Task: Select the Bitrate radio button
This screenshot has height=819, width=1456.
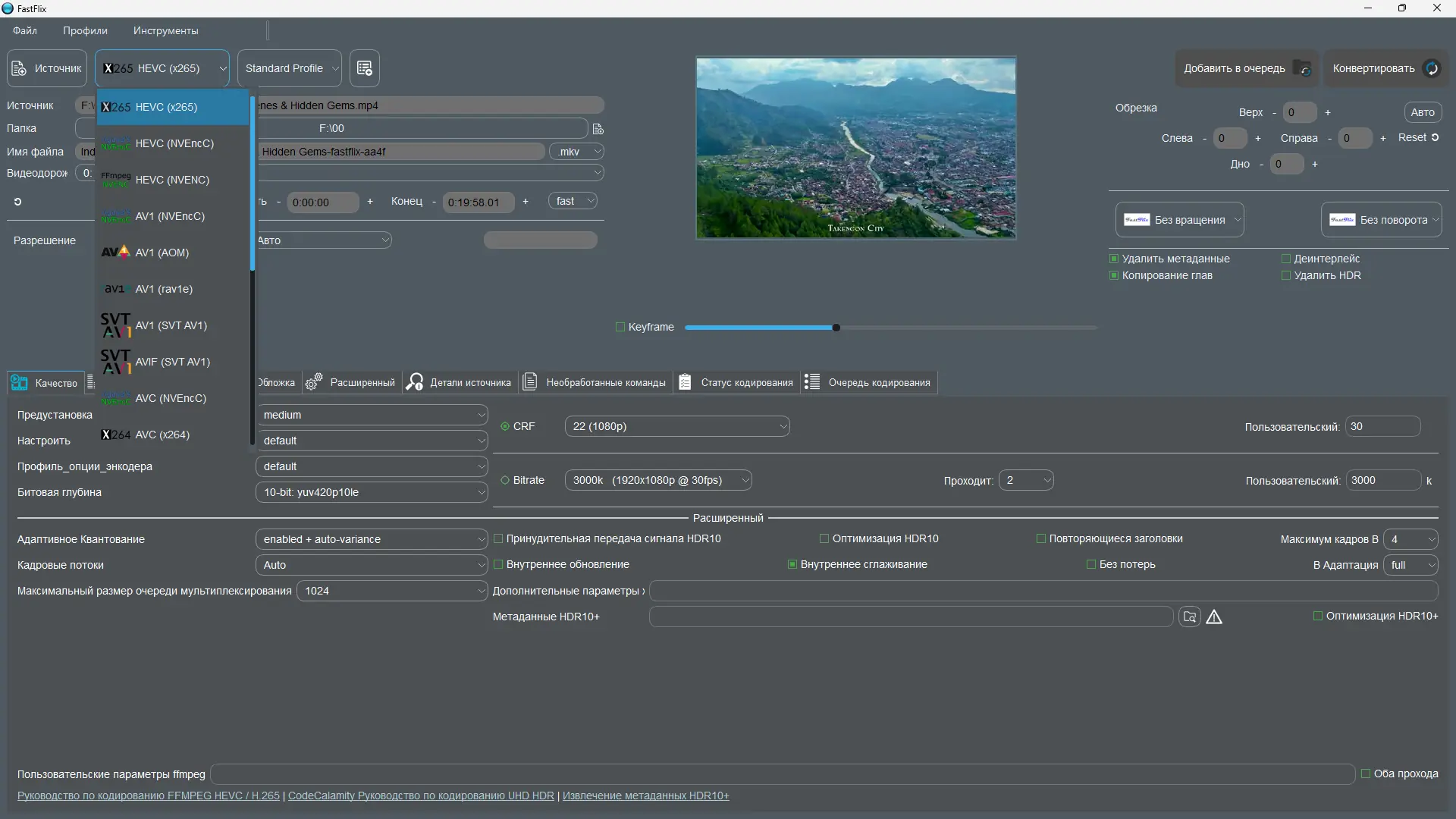Action: point(505,480)
